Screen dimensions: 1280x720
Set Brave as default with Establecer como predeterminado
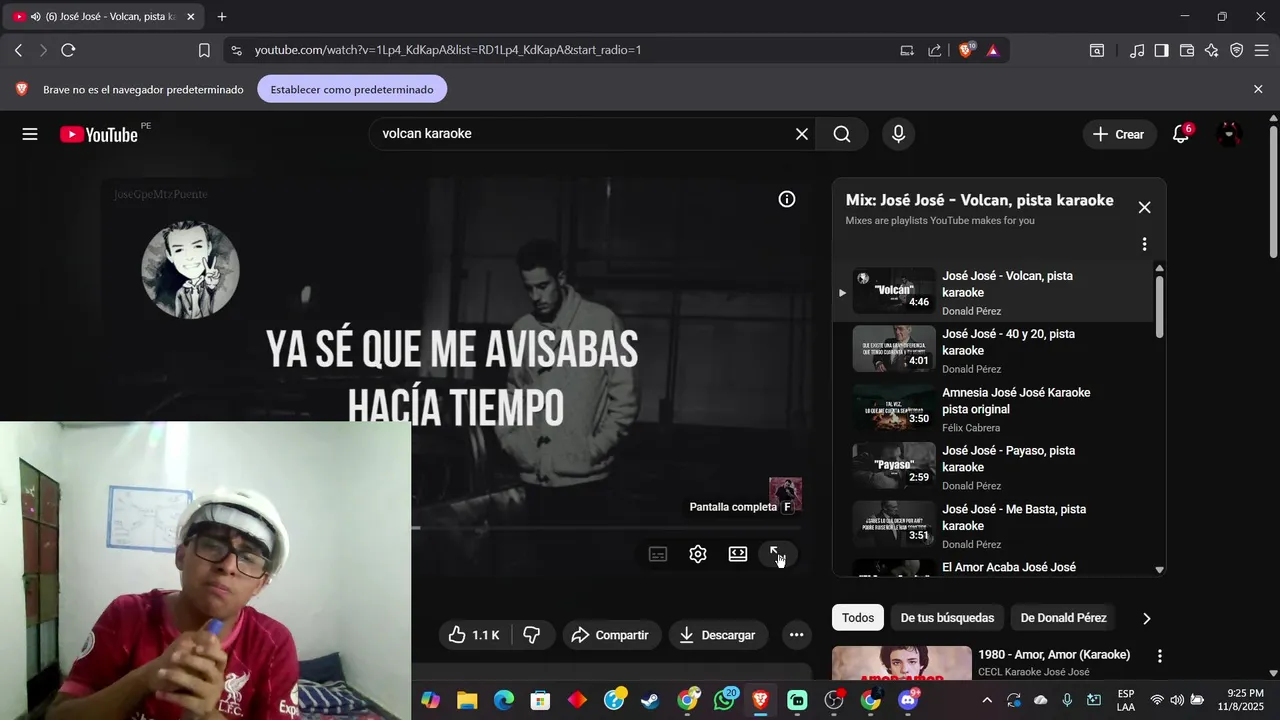coord(352,89)
